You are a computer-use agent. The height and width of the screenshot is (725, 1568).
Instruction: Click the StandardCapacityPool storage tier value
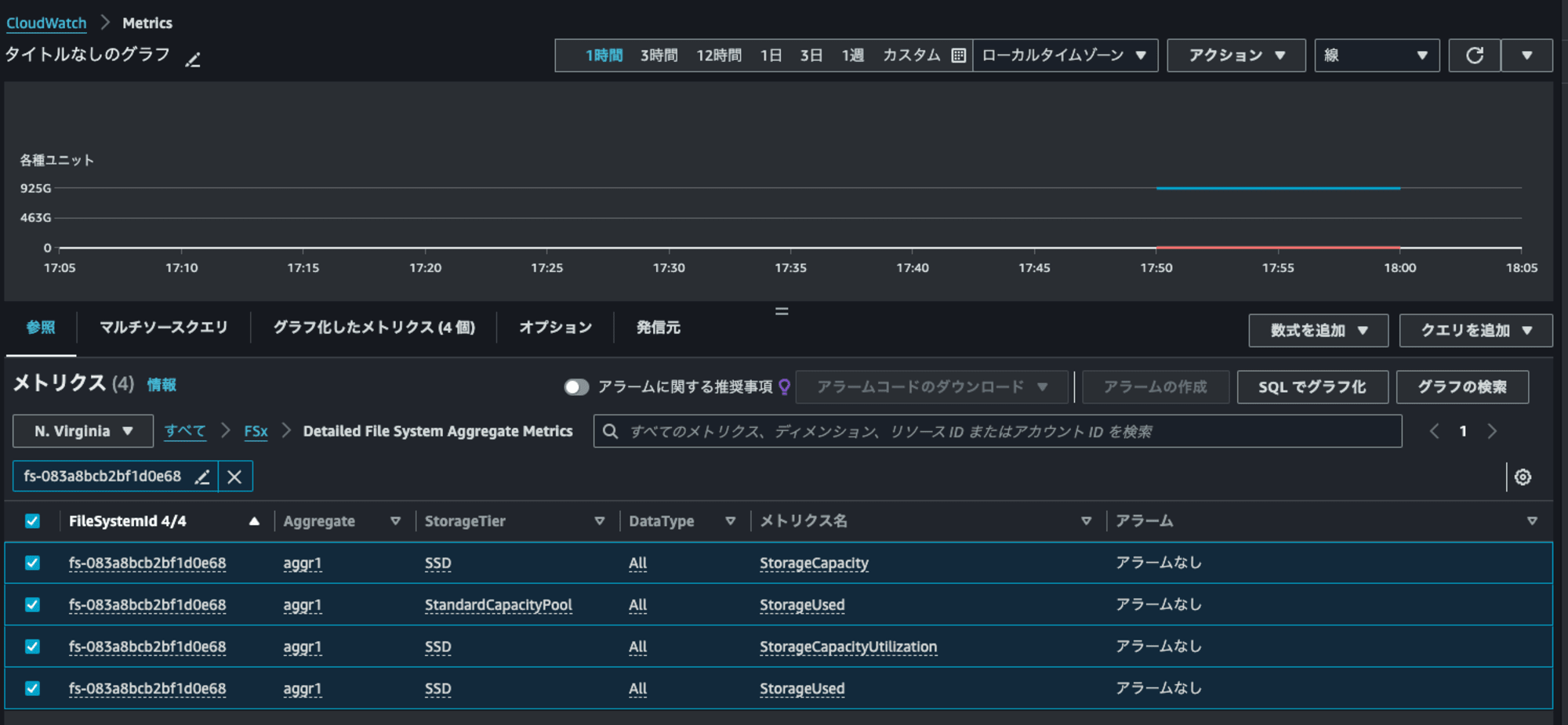[499, 605]
